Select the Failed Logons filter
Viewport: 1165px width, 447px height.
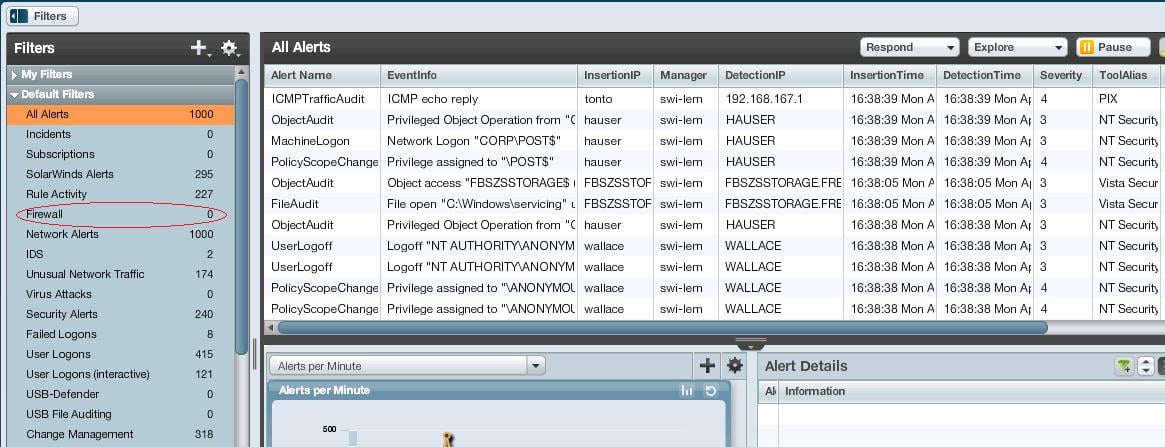(120, 335)
